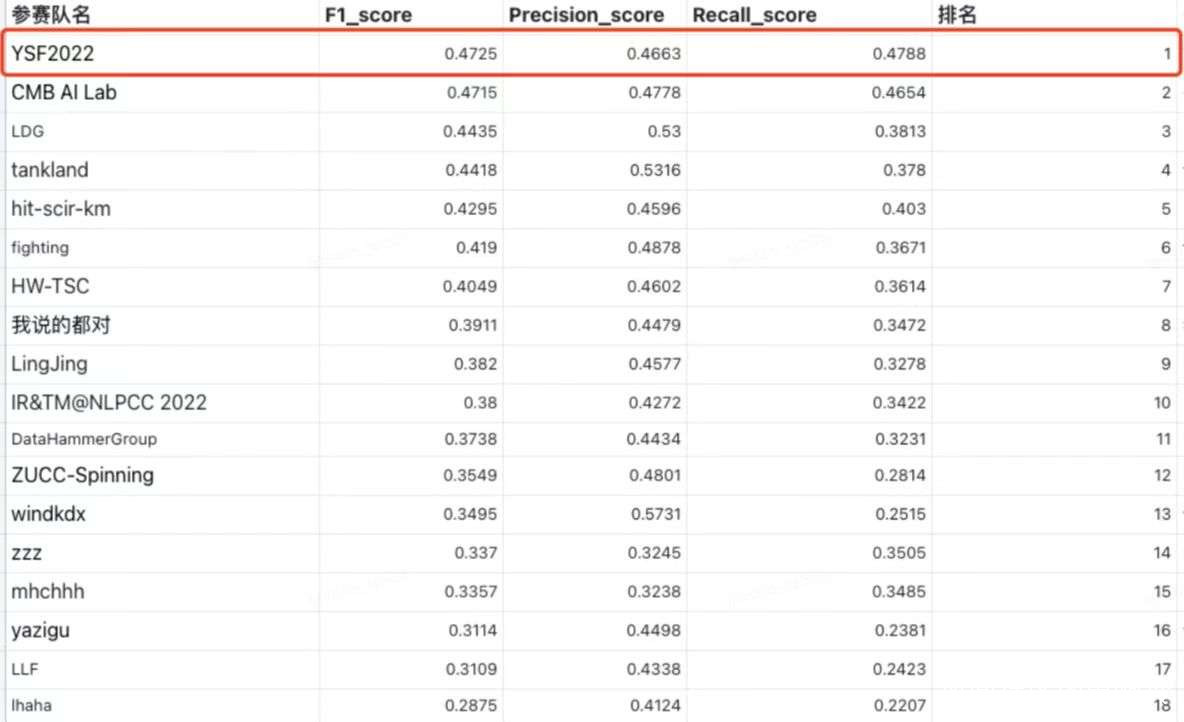Image resolution: width=1184 pixels, height=722 pixels.
Task: Click the Recall_score column header
Action: point(754,15)
